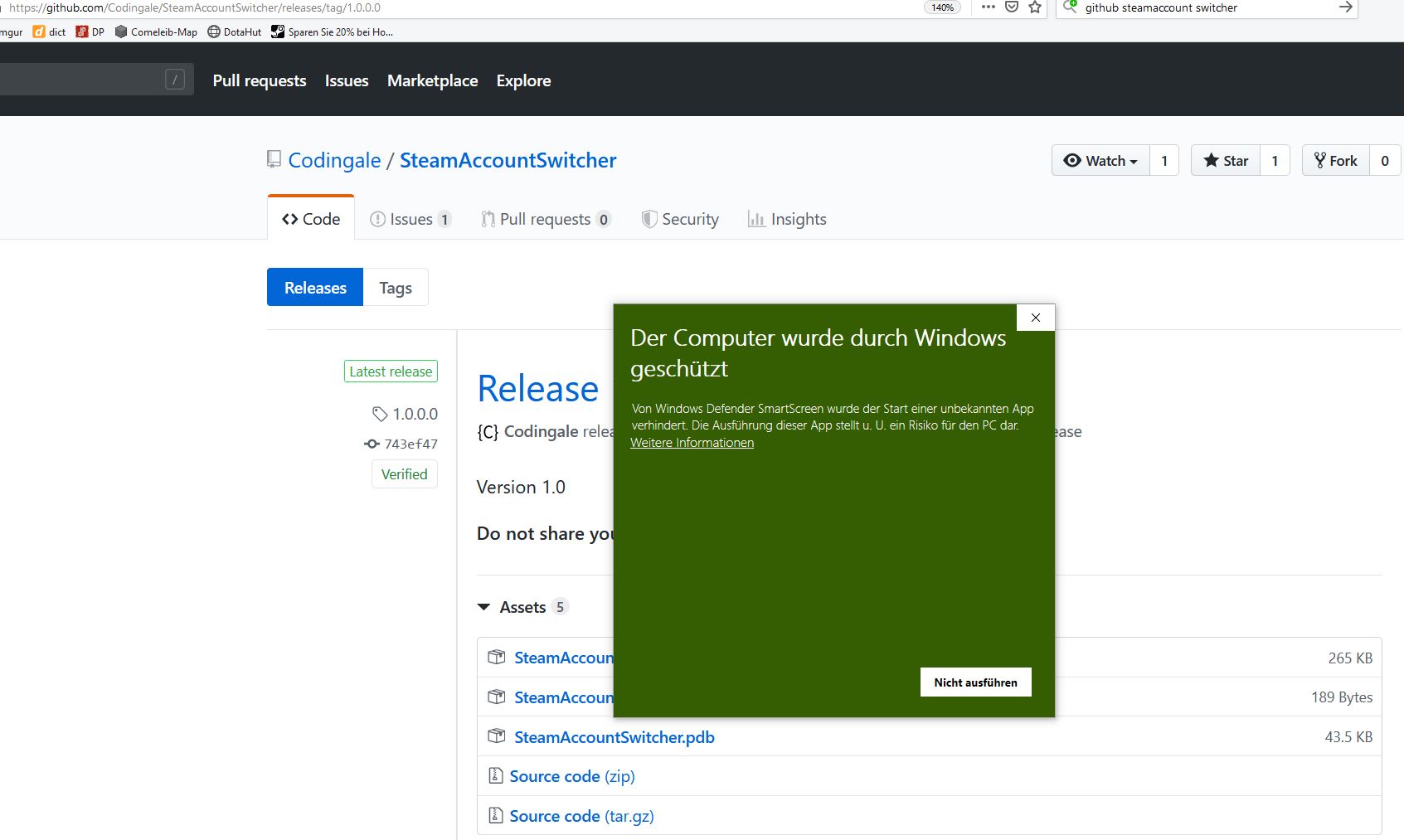The height and width of the screenshot is (840, 1404).
Task: Open the dict bookmark
Action: click(x=49, y=32)
